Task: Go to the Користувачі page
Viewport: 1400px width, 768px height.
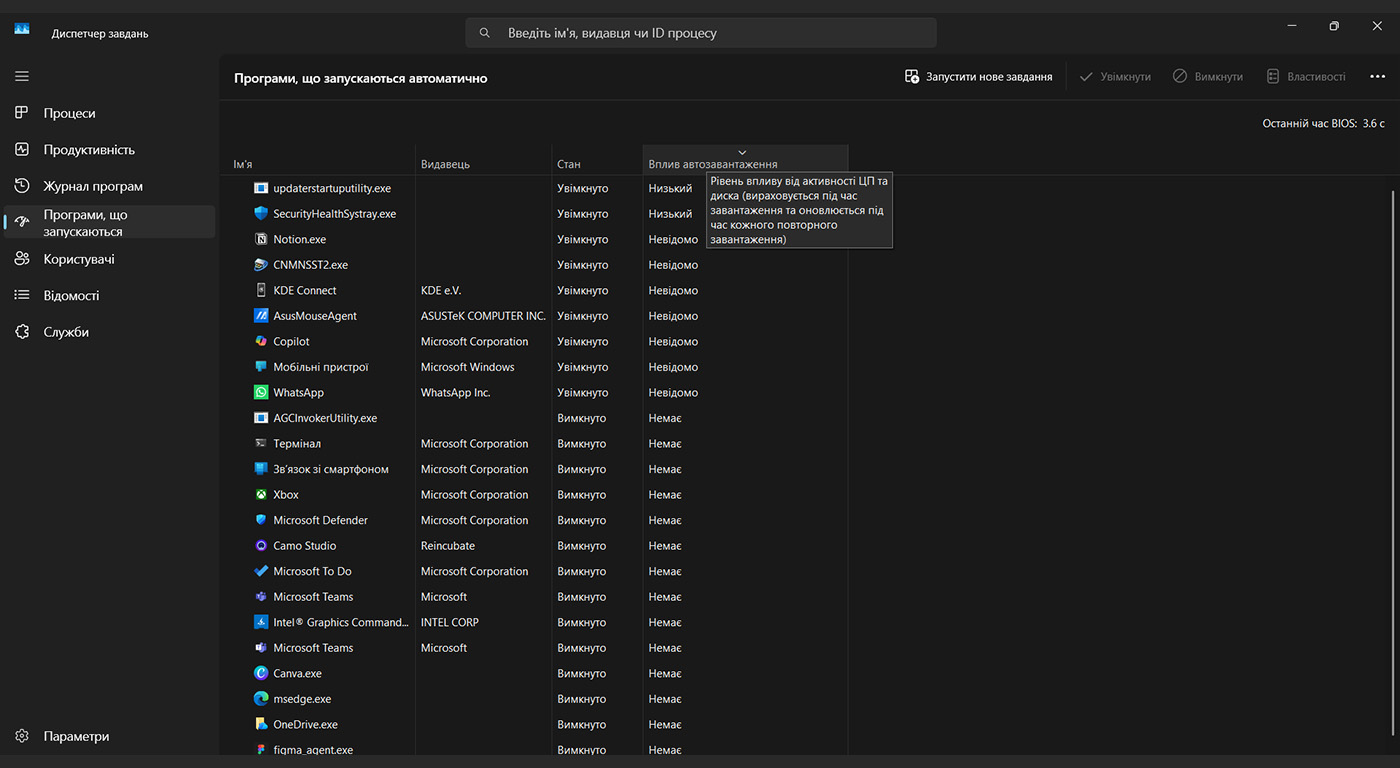Action: pyautogui.click(x=109, y=259)
